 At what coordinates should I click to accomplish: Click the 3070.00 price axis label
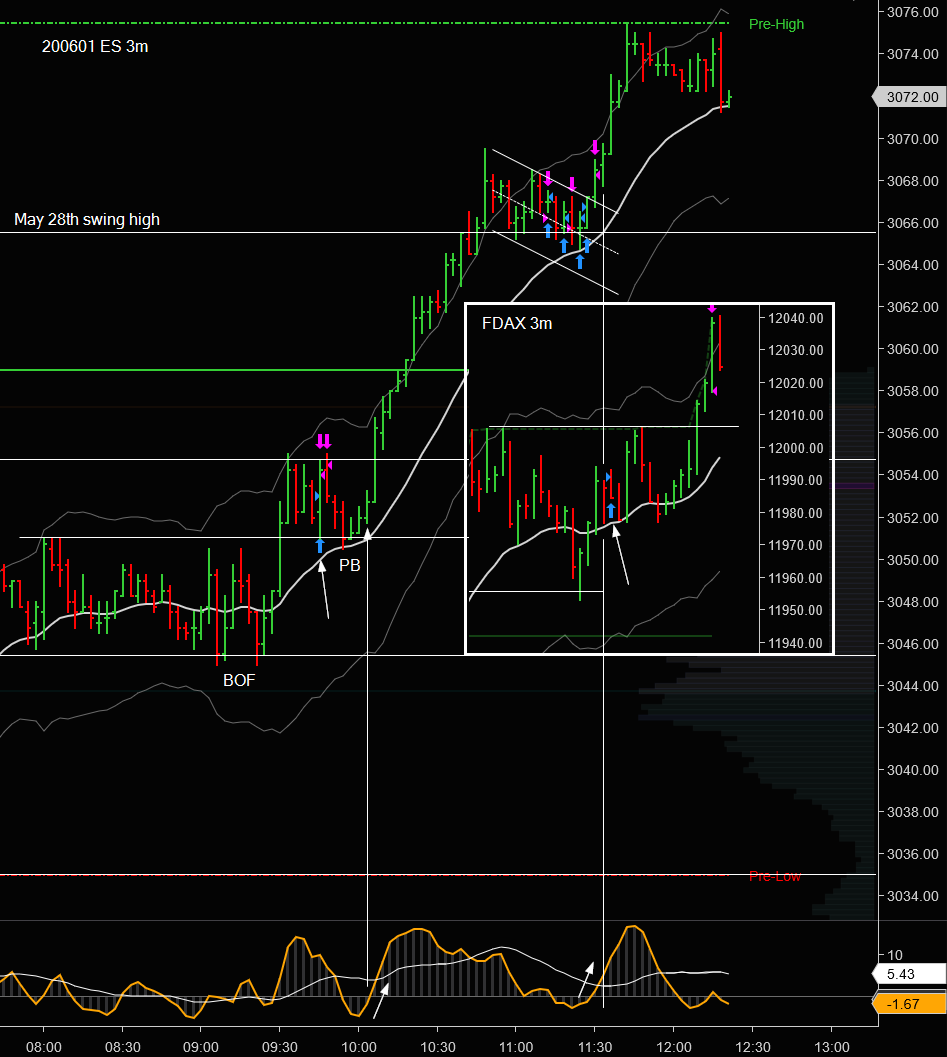click(913, 139)
